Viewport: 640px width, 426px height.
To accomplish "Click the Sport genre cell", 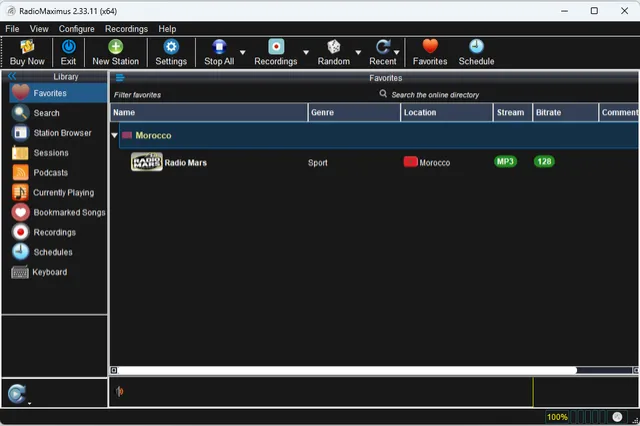I will coord(318,163).
